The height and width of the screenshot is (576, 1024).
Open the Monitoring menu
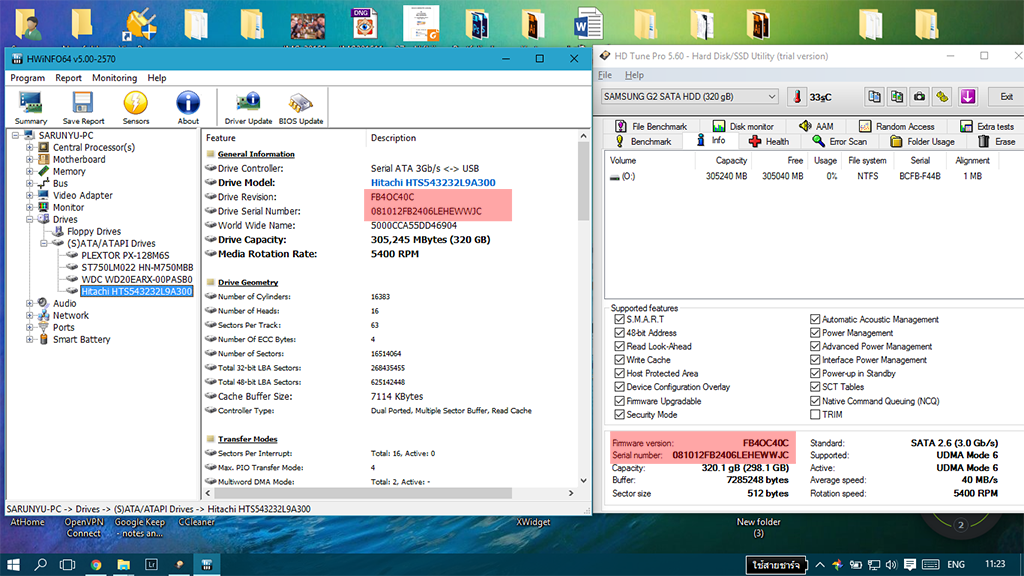(114, 78)
